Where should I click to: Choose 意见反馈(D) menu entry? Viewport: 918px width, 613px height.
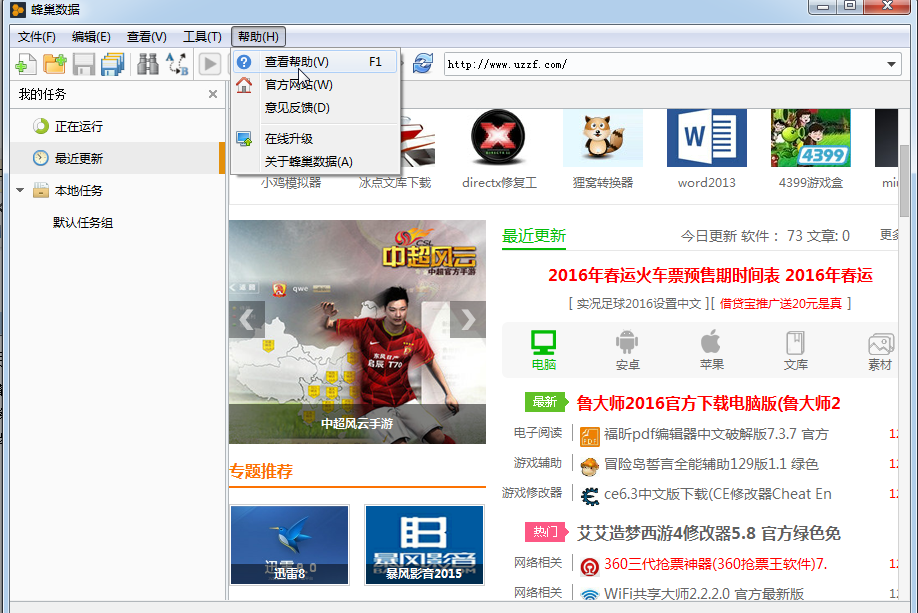point(316,108)
